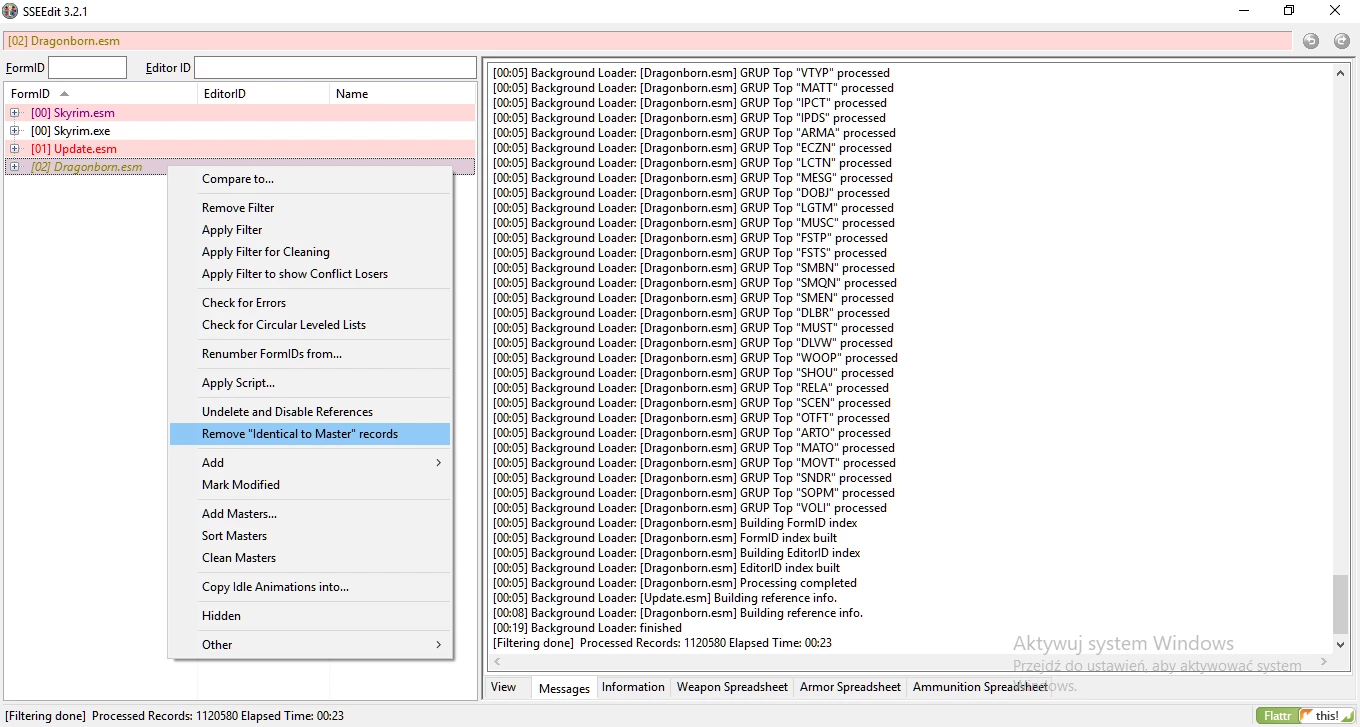Click the log line containing GRUP Top "VTYP"
1360x727 pixels.
tap(691, 73)
